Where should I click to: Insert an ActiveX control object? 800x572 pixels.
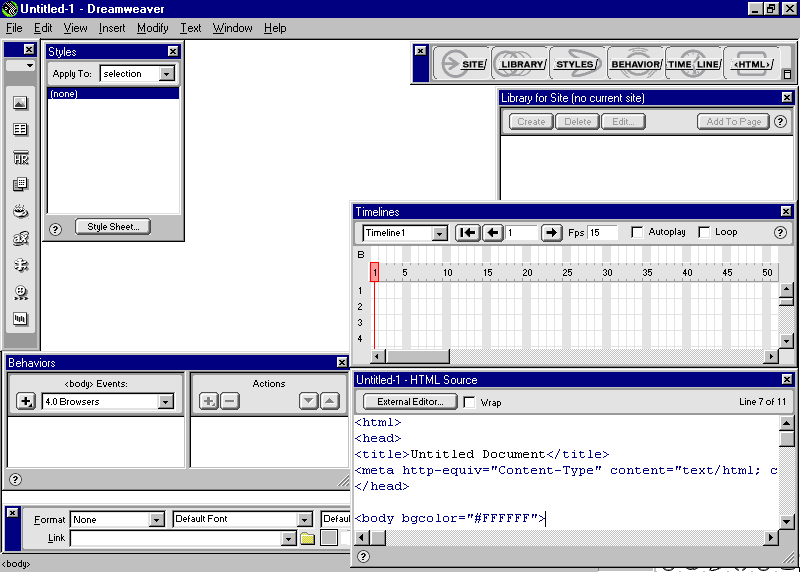coord(20,238)
